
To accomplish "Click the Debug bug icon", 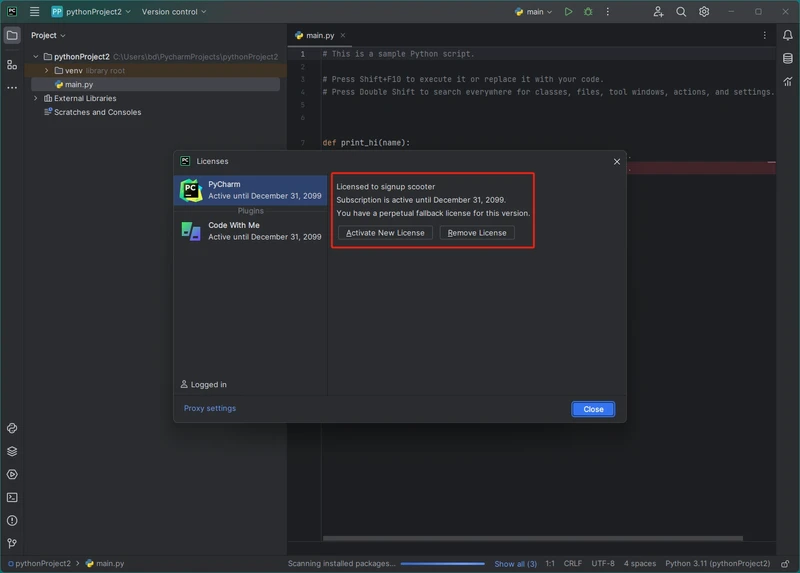I will pyautogui.click(x=588, y=12).
